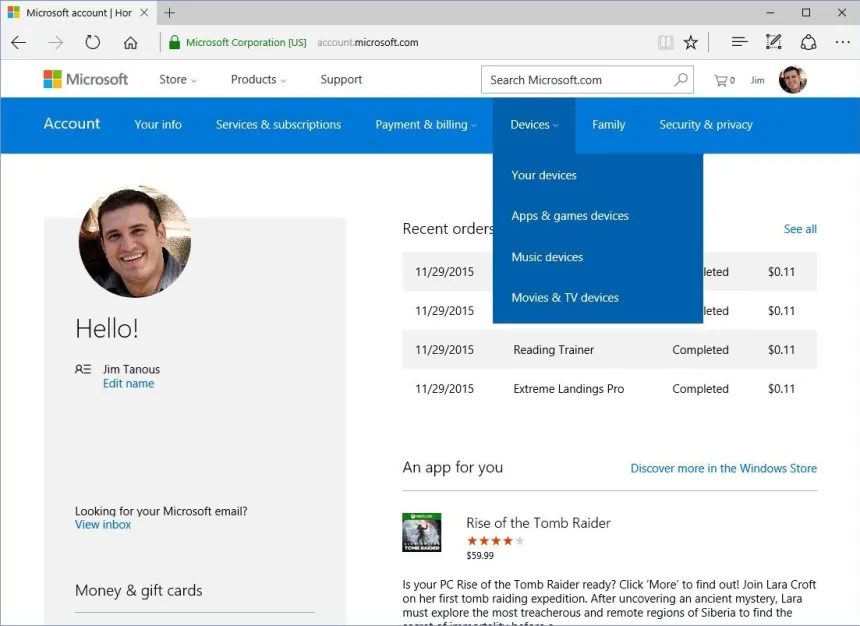Screen dimensions: 860x626
Task: Click the account.microsoft.com address bar
Action: click(367, 42)
